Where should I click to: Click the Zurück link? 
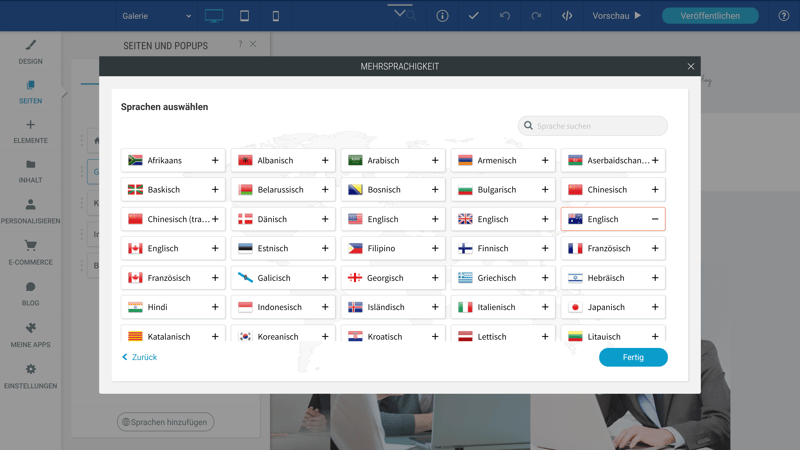[140, 357]
